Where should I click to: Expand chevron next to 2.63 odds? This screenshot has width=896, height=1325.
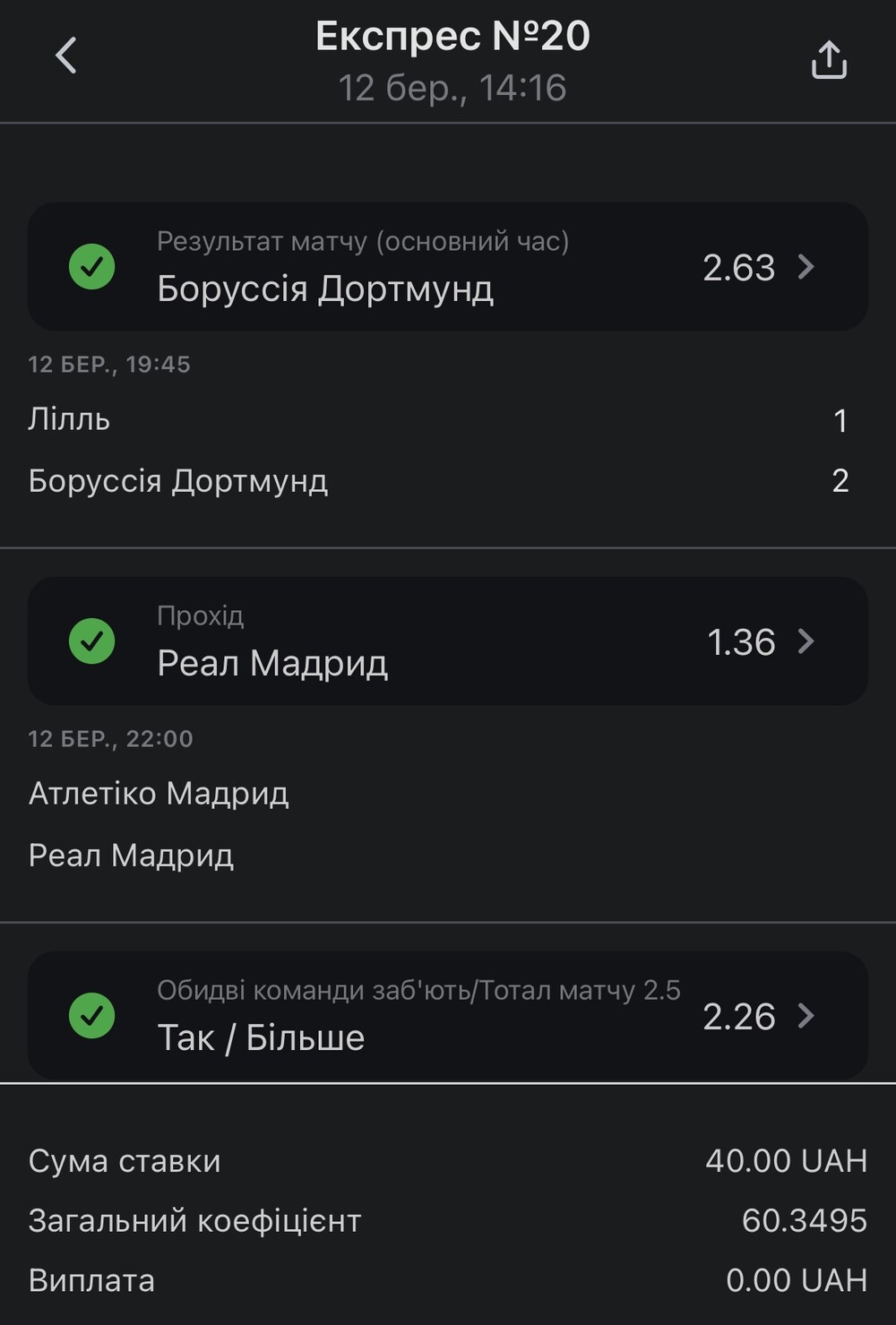[x=806, y=267]
